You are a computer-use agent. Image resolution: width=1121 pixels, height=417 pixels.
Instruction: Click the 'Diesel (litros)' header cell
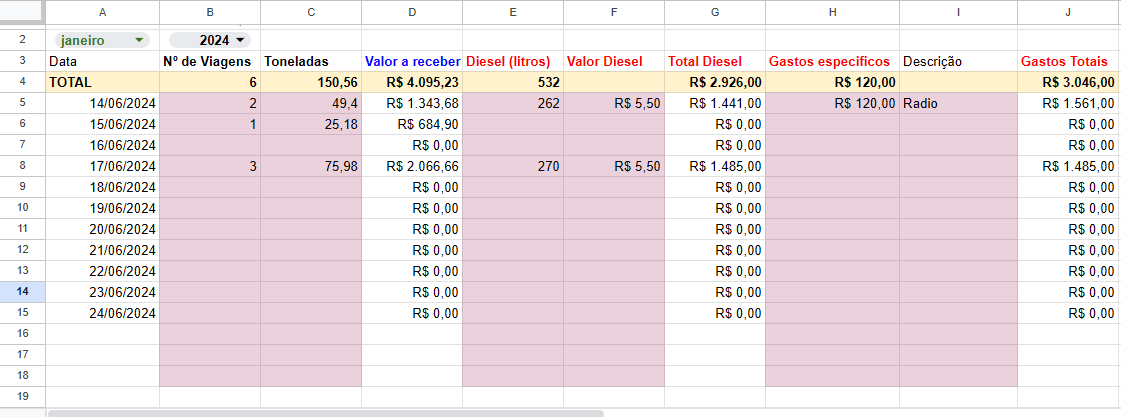[x=513, y=62]
